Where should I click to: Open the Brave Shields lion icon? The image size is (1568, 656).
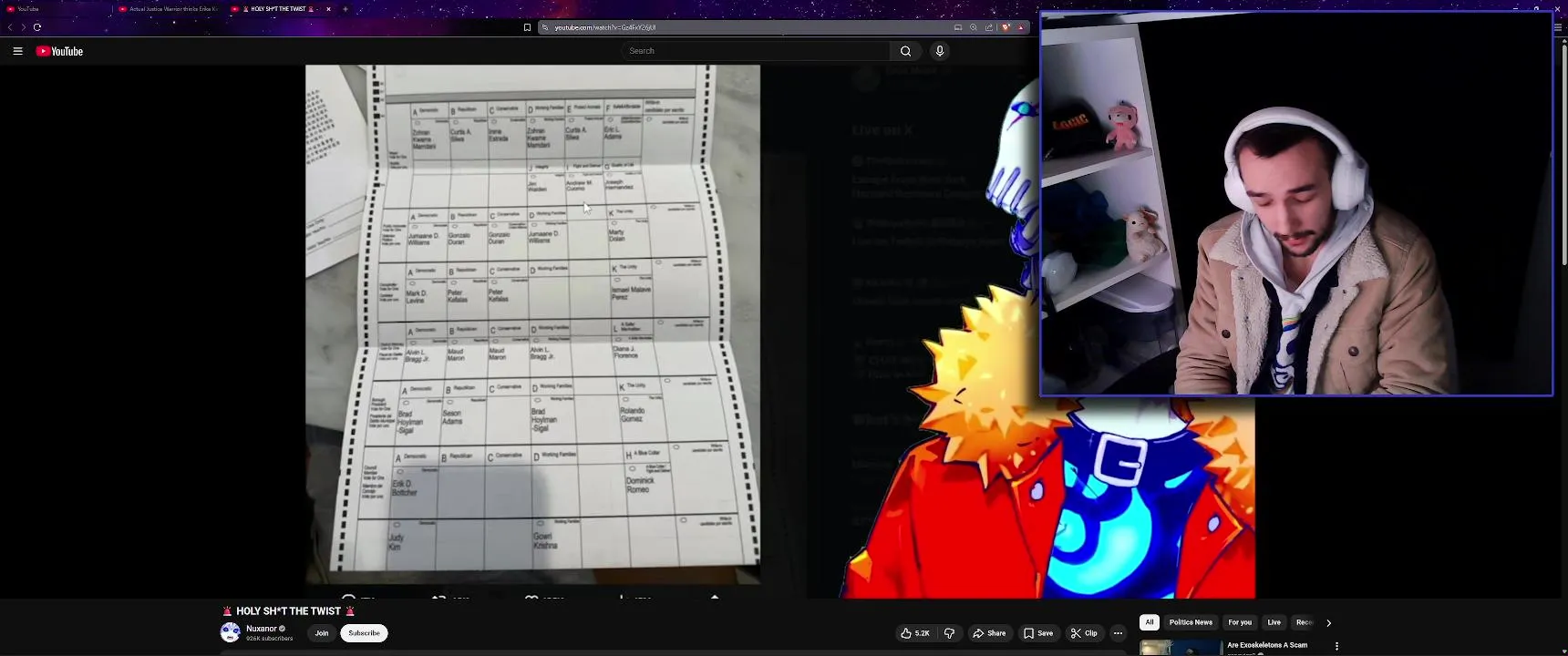[x=1006, y=27]
